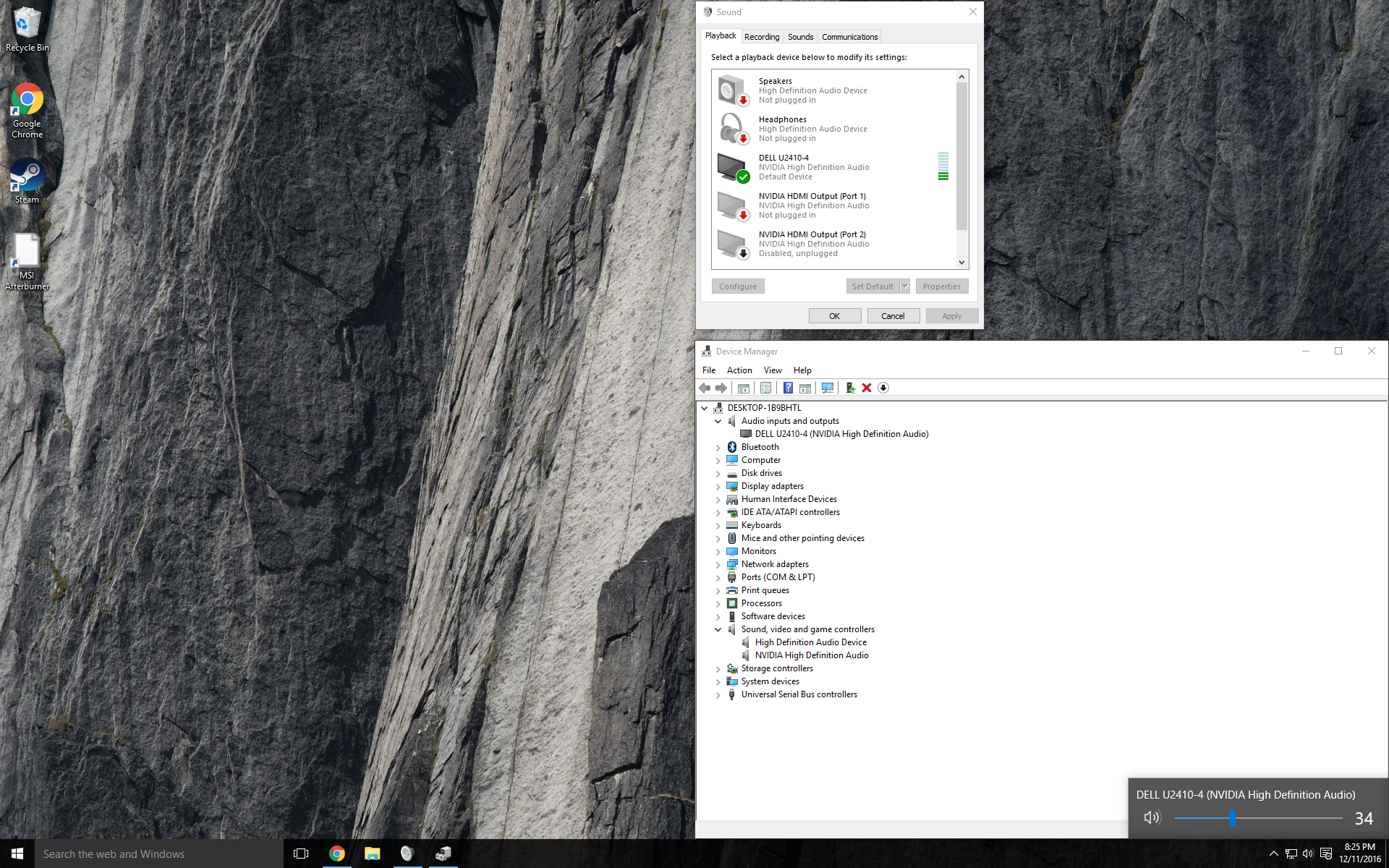Select Google Chrome desktop shortcut
This screenshot has width=1389, height=868.
click(27, 110)
